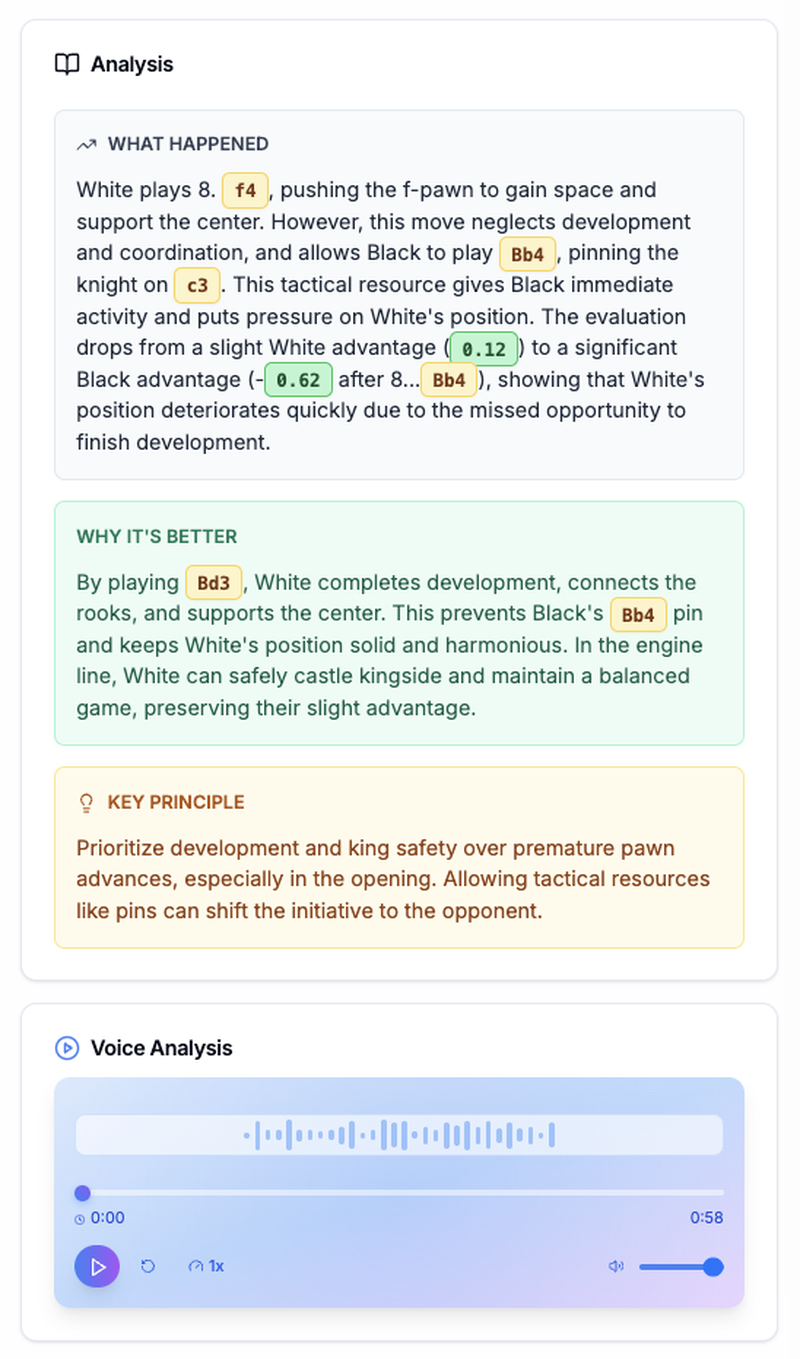
Task: Play the voice analysis audio
Action: coord(97,1266)
